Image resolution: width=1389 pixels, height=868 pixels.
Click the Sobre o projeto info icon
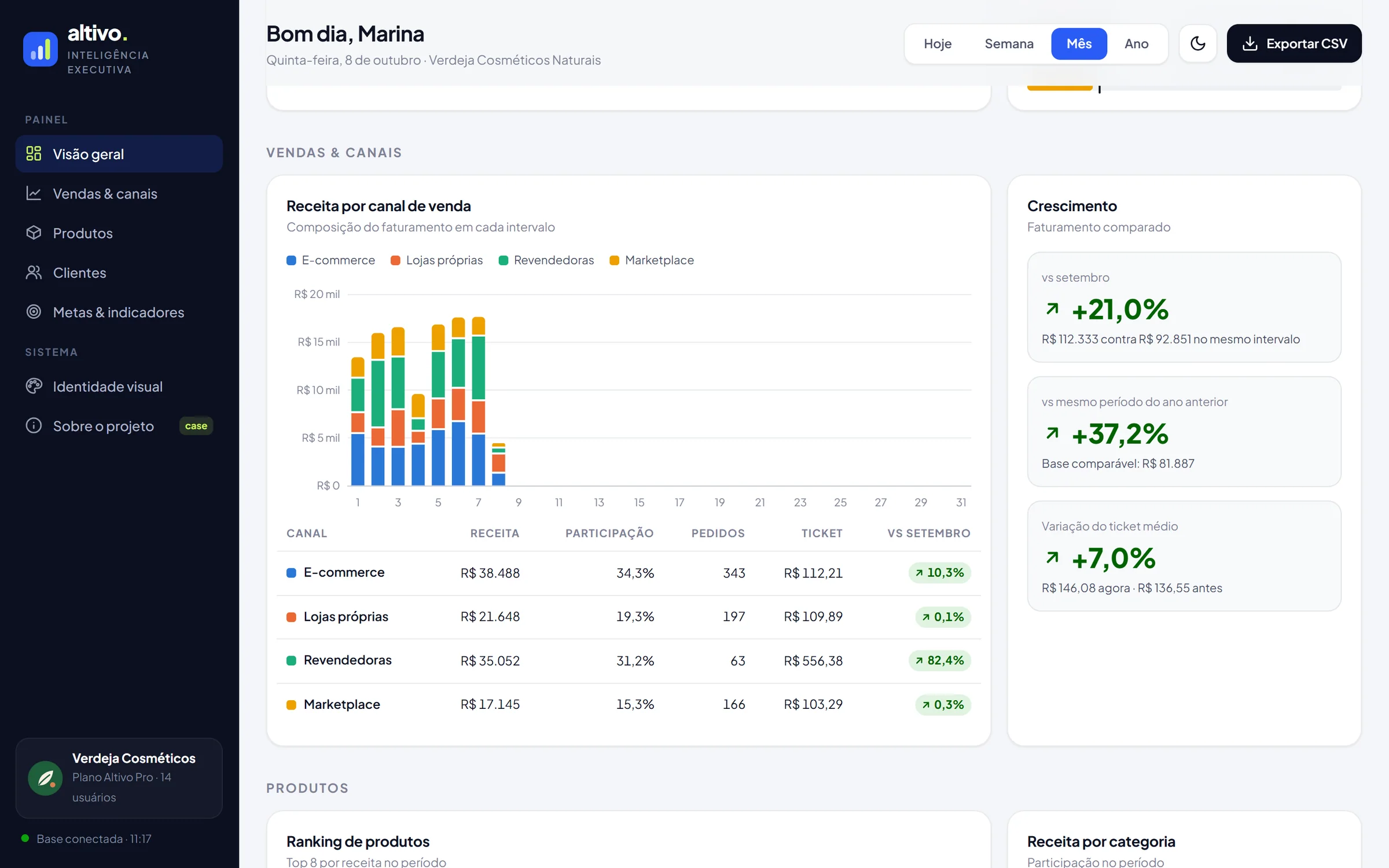34,425
